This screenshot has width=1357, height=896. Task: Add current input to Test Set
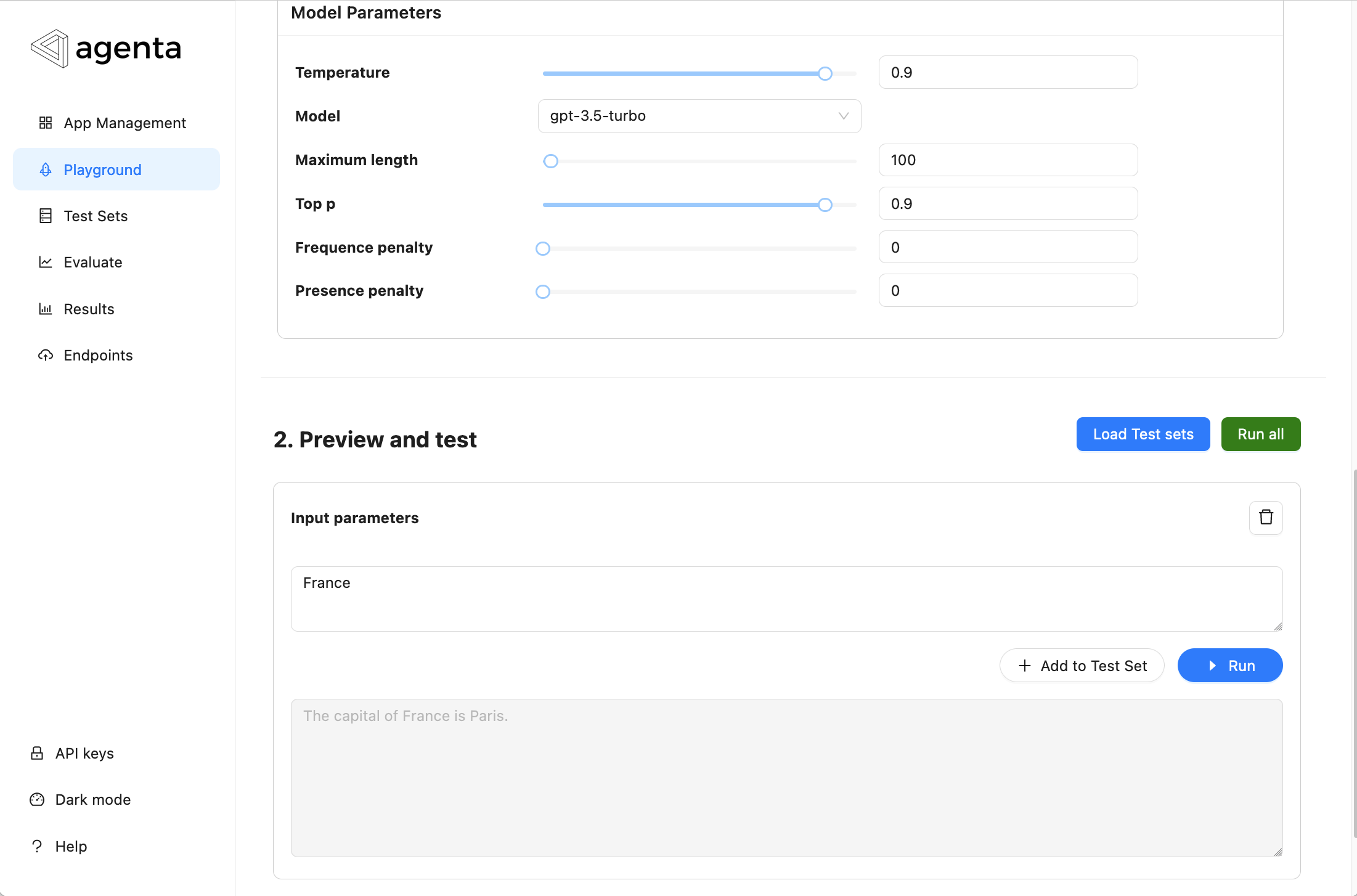[1082, 666]
